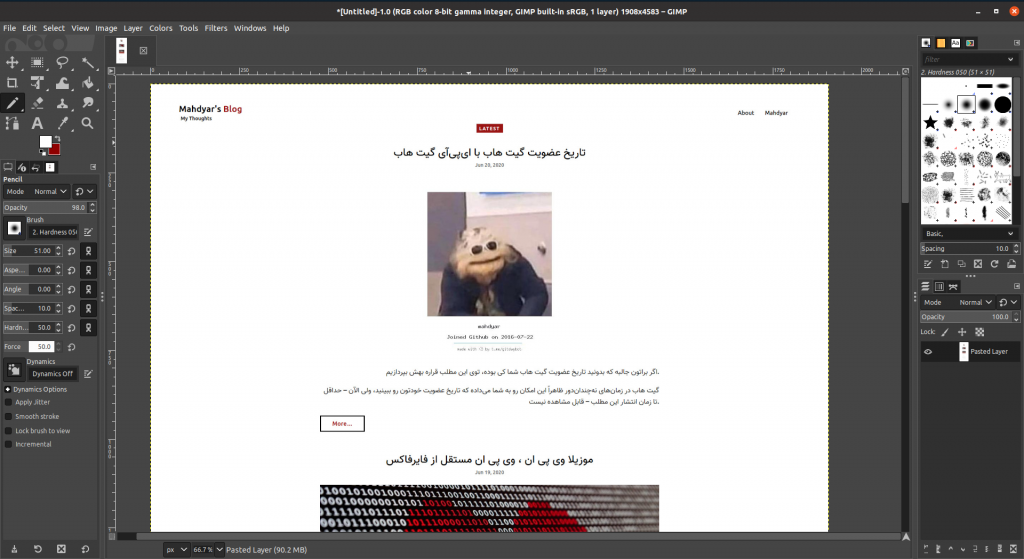This screenshot has width=1024, height=559.
Task: Toggle the Hardness link button
Action: pos(89,328)
